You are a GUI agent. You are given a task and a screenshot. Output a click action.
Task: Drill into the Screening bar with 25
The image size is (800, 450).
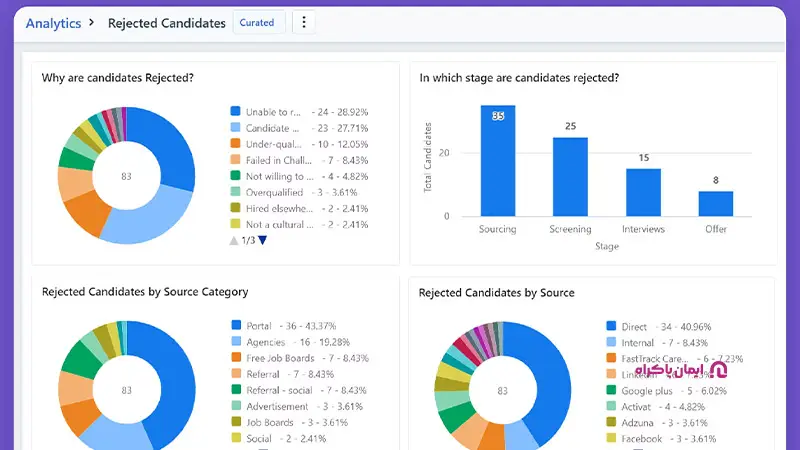tap(570, 176)
